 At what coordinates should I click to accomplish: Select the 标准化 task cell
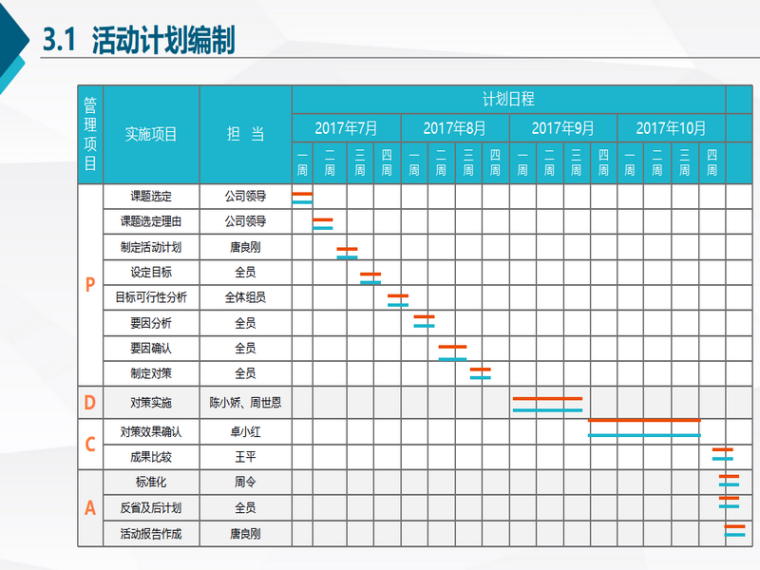[x=151, y=481]
